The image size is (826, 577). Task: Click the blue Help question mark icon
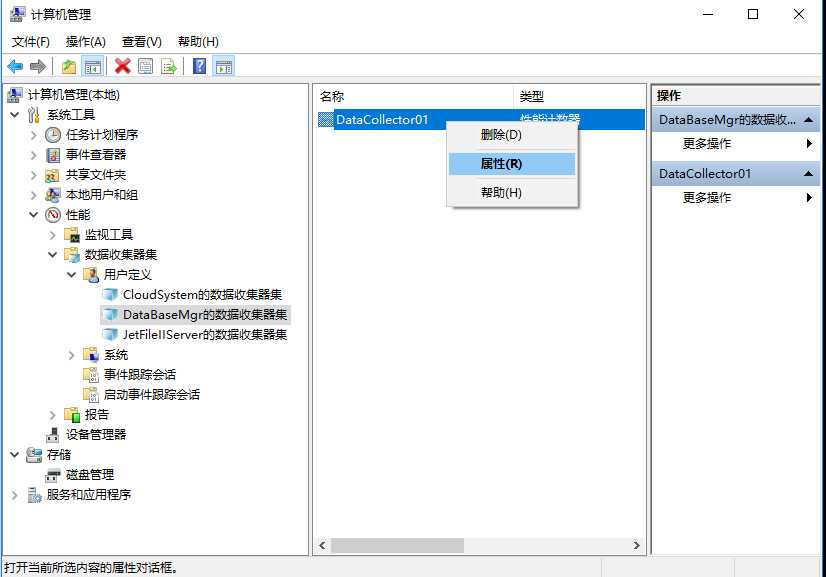(200, 66)
